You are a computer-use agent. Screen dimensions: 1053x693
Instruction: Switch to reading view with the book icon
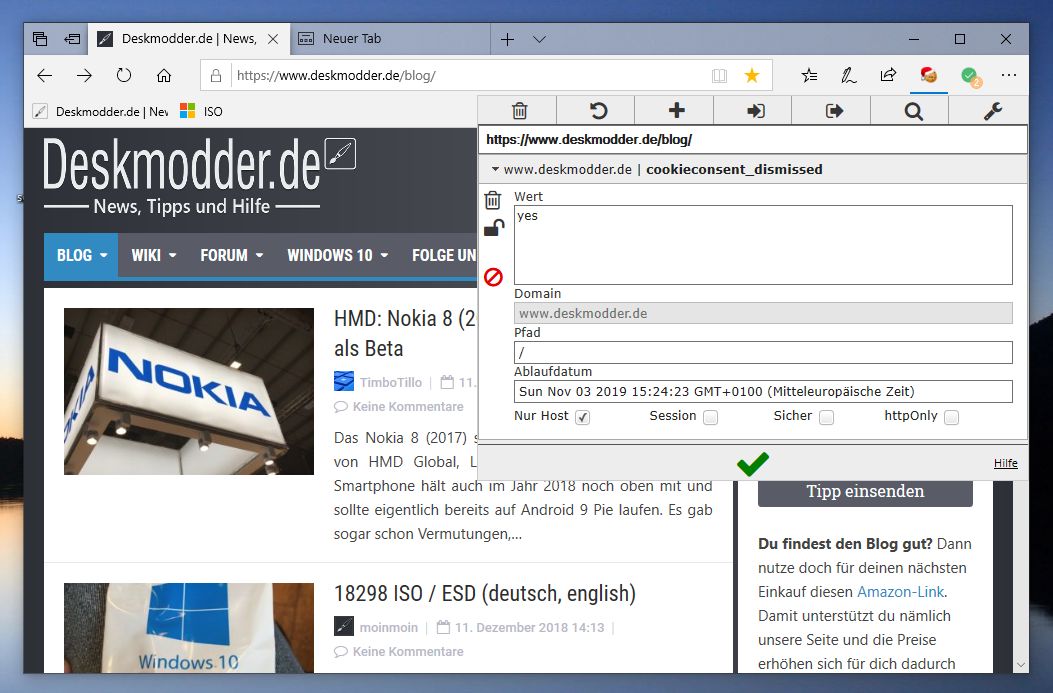tap(719, 75)
